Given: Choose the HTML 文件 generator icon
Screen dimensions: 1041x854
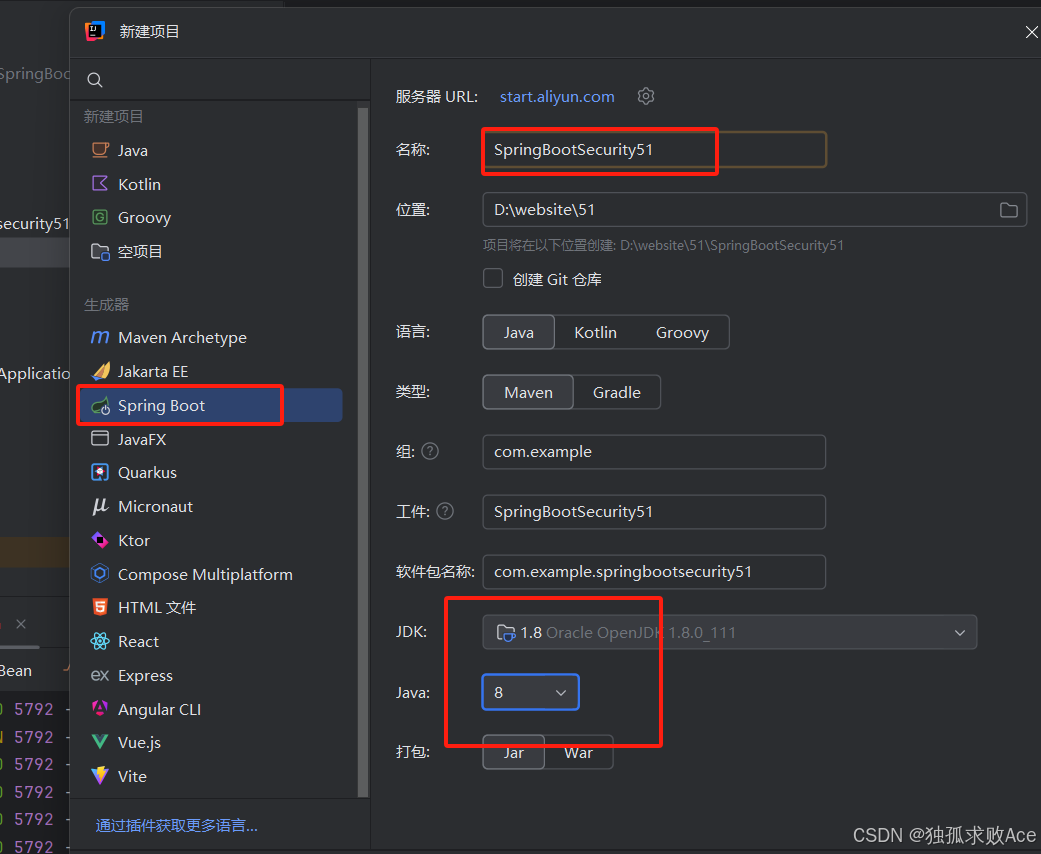Looking at the screenshot, I should [100, 607].
